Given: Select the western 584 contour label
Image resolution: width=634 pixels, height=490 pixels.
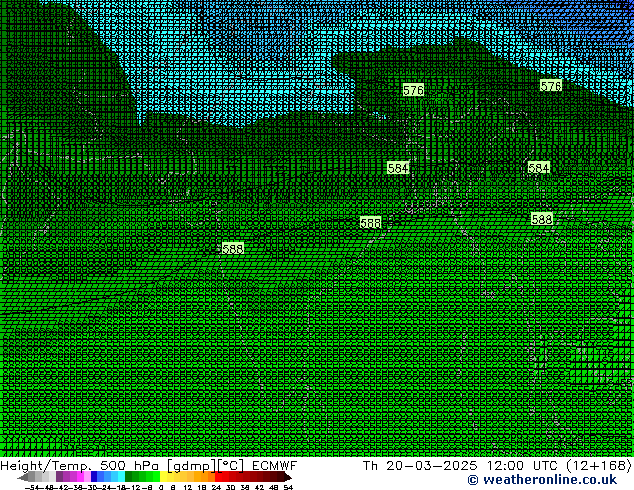Looking at the screenshot, I should (398, 168).
